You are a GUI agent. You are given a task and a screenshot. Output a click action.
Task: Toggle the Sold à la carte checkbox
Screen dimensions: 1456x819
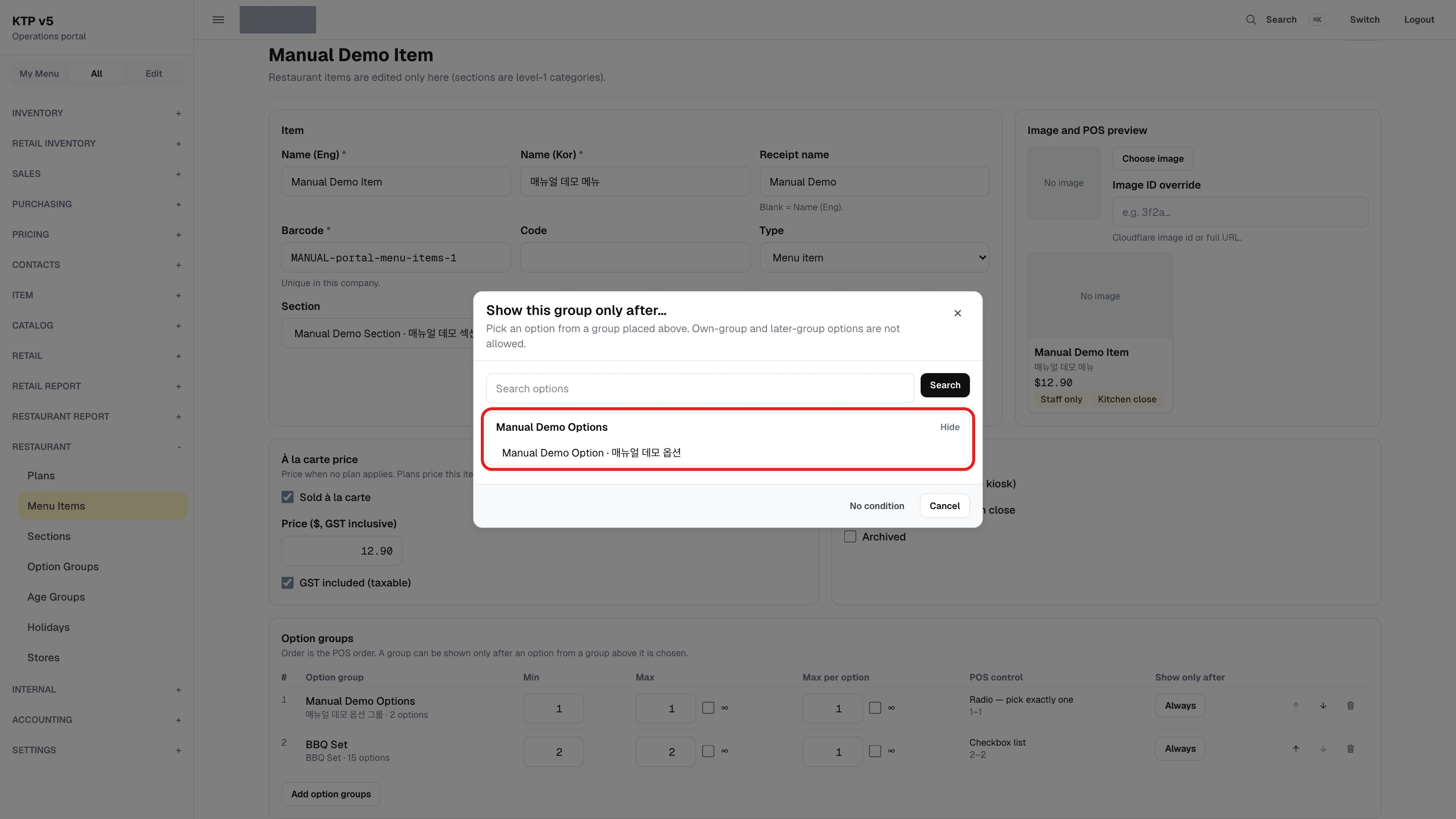[288, 497]
